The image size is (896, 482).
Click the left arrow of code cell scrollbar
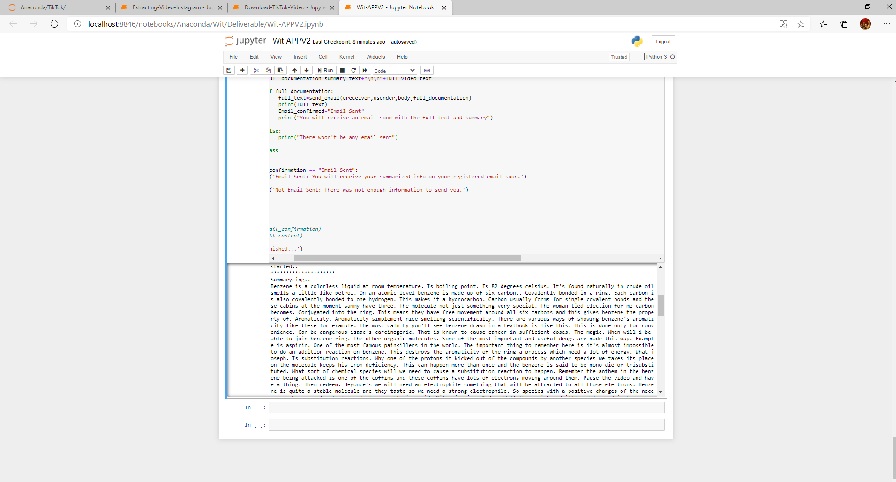tap(273, 258)
